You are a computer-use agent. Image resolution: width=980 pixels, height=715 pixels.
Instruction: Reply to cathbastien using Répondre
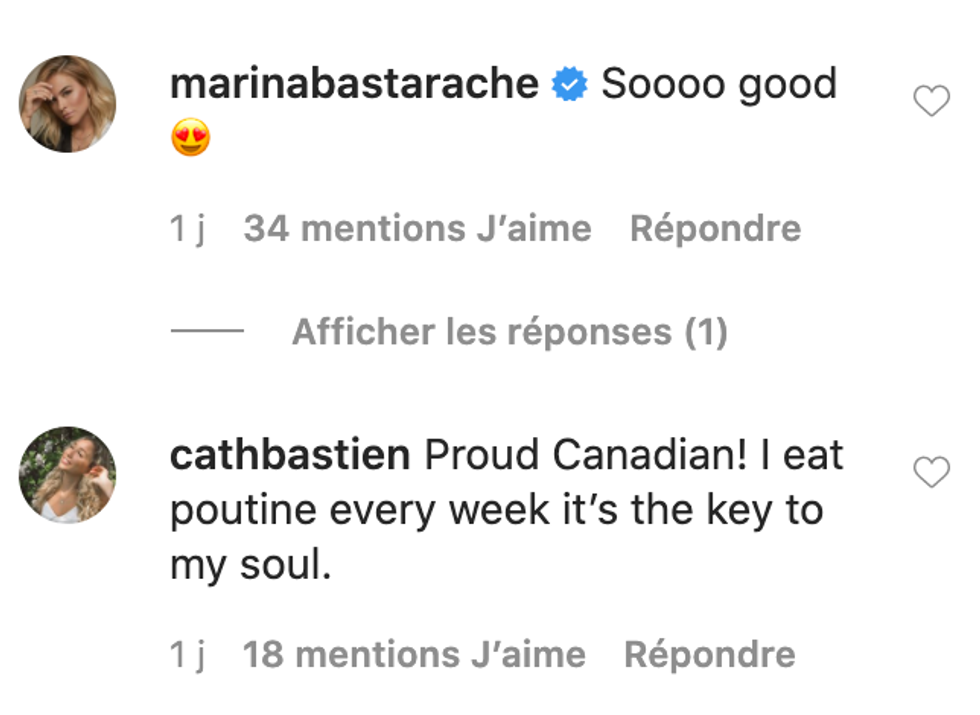(709, 655)
